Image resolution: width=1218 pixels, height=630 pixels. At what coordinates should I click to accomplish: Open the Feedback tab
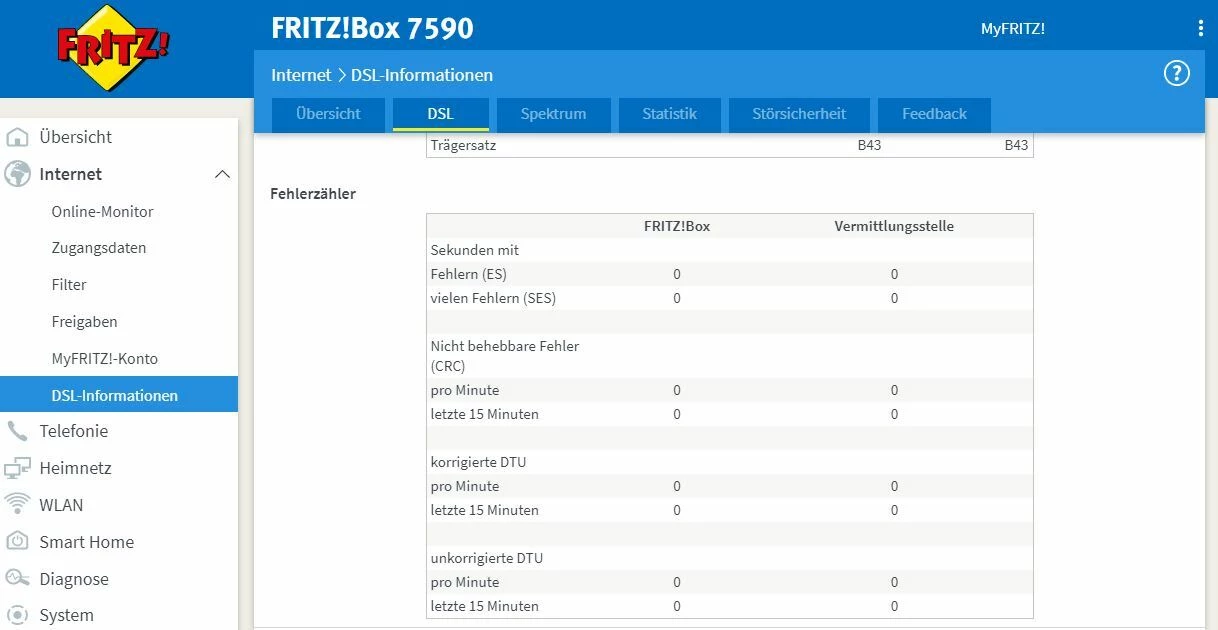pos(934,114)
